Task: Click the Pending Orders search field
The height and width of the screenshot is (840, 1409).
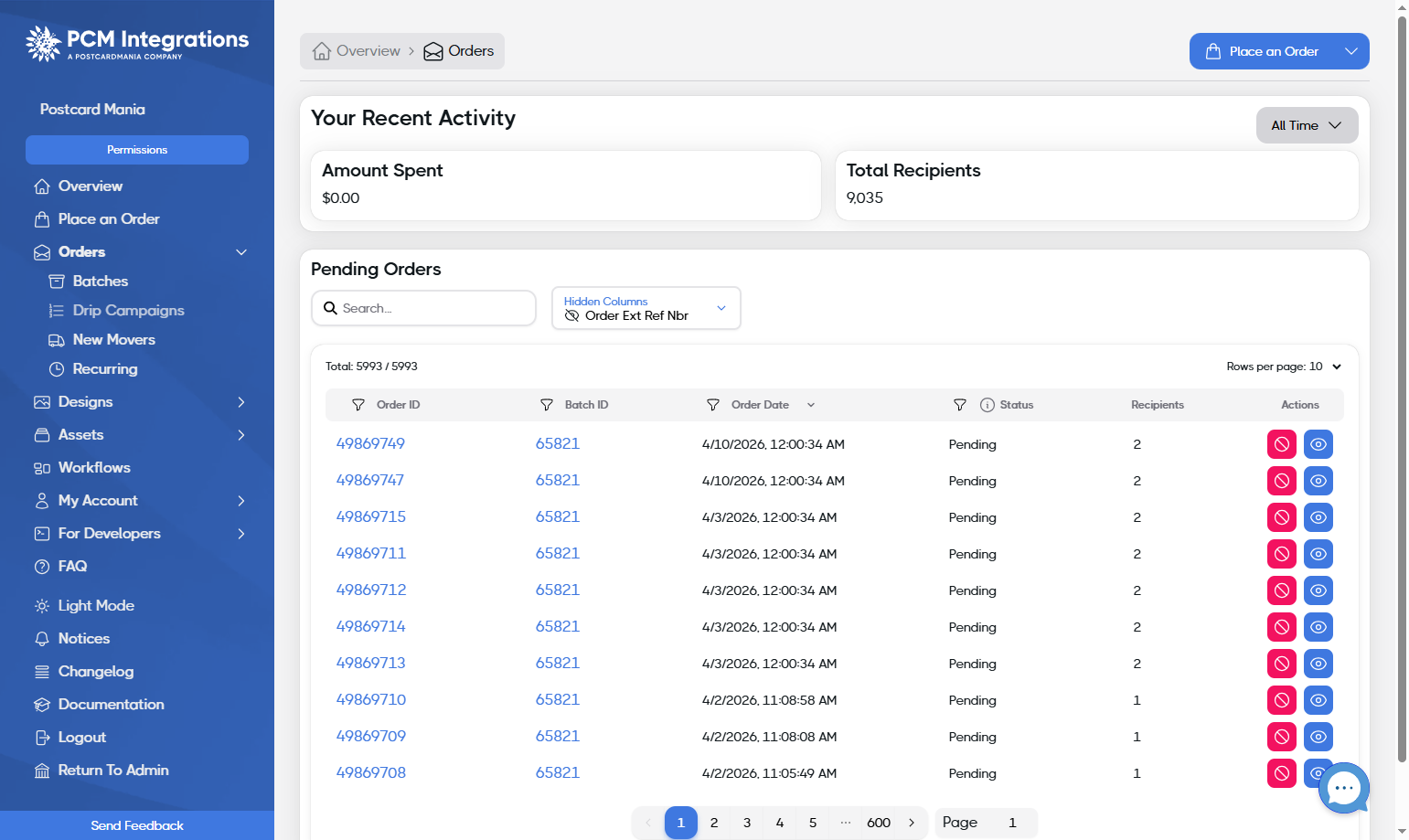Action: (x=423, y=308)
